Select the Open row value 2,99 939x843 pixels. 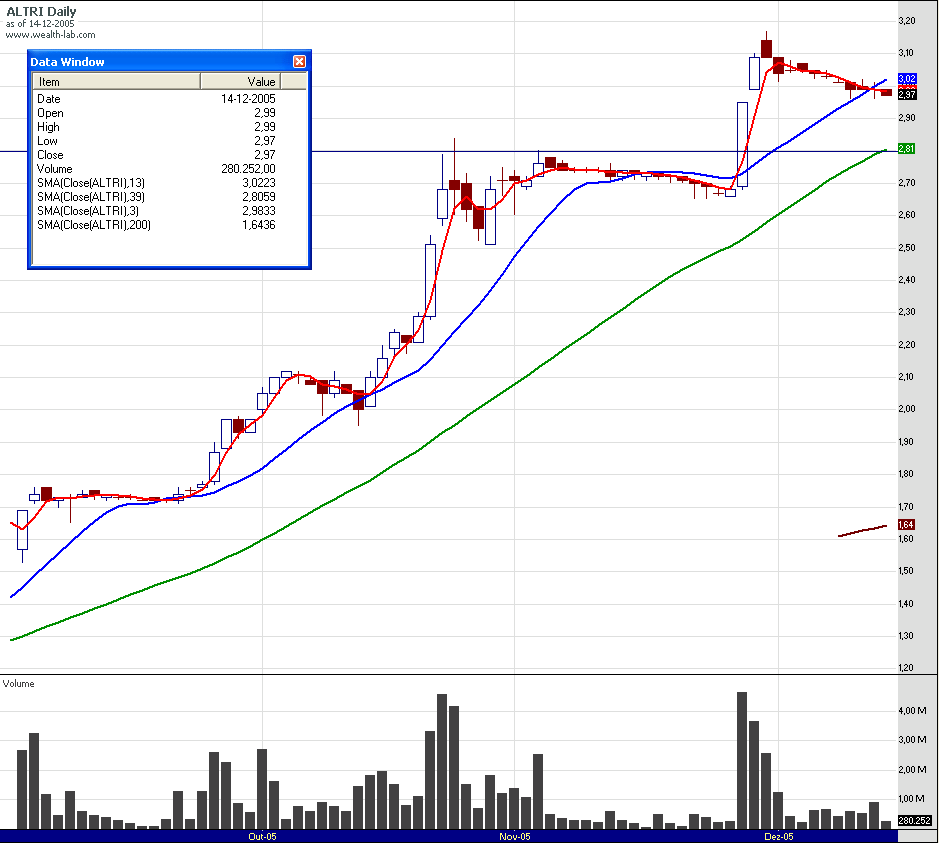coord(265,113)
